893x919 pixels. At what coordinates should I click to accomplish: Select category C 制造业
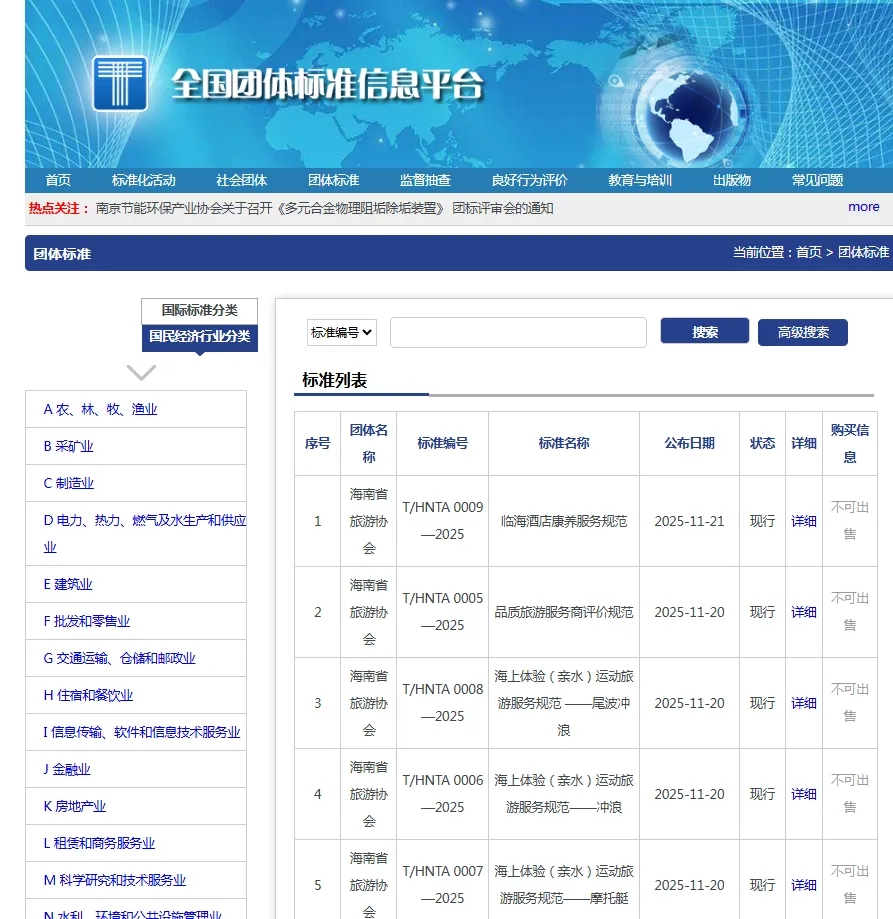point(69,483)
